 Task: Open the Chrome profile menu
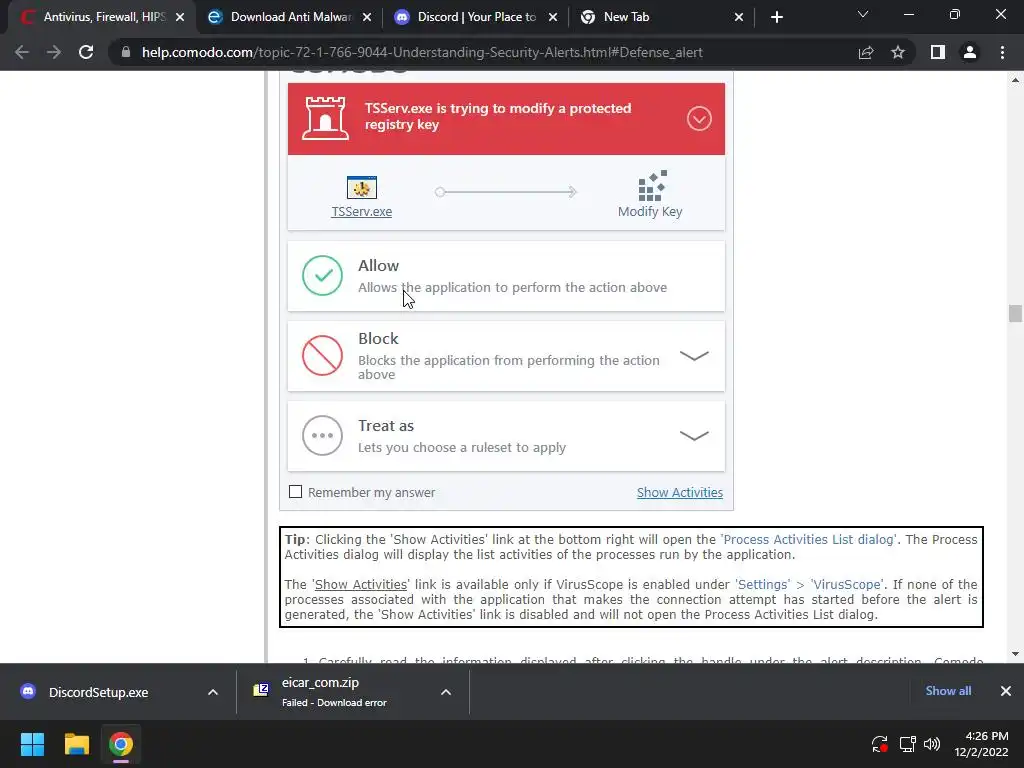point(970,52)
